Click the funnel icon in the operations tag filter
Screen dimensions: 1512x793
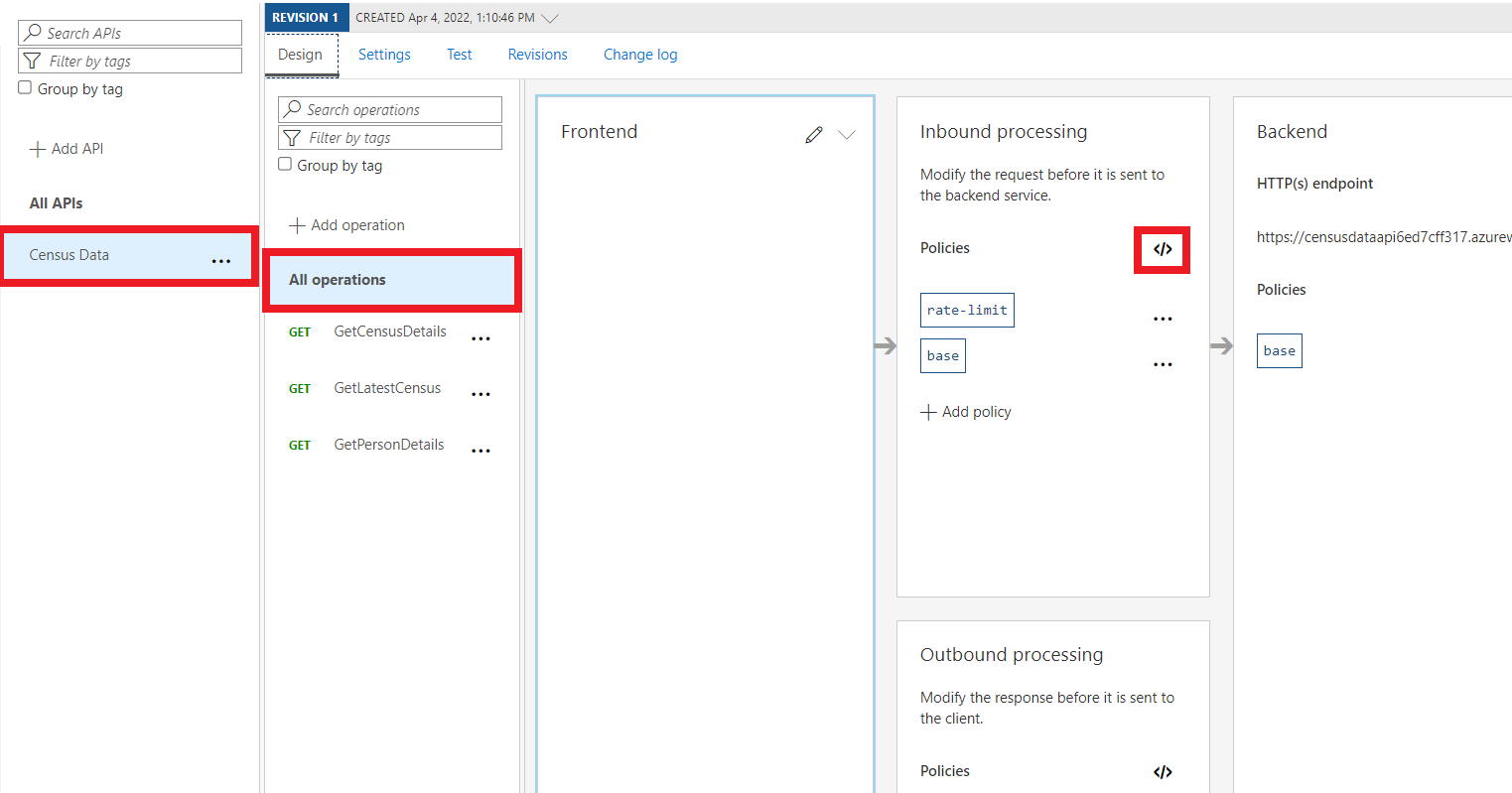292,137
